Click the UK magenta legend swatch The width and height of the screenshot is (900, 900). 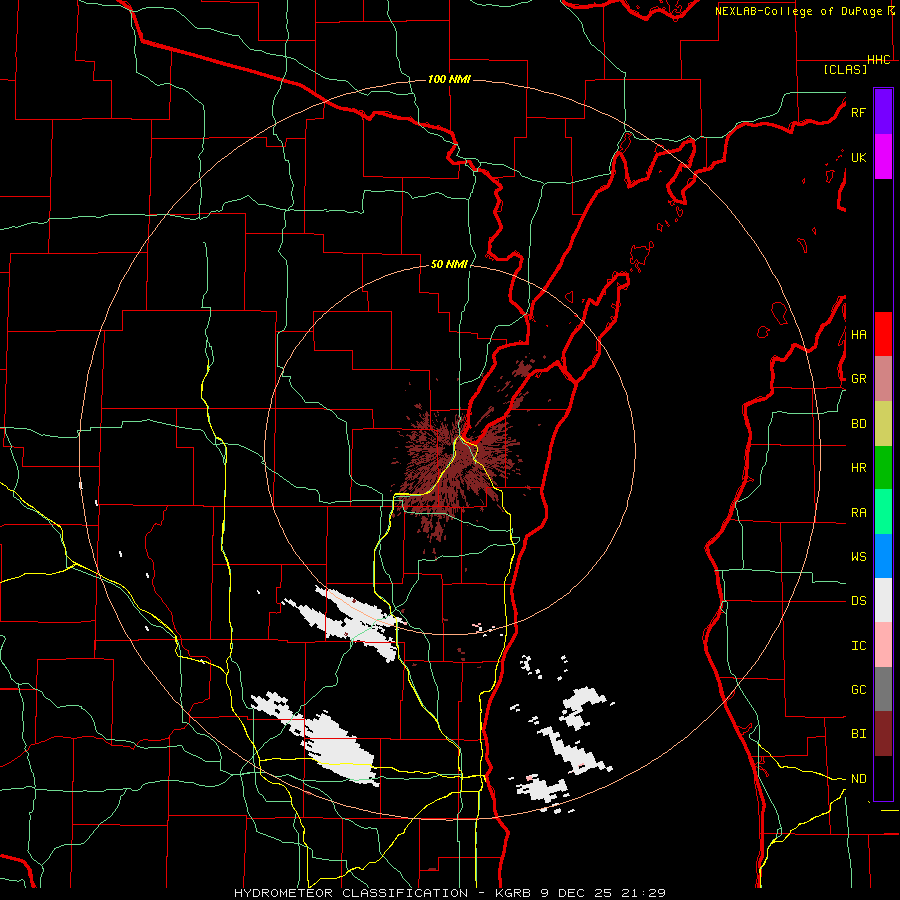[883, 157]
